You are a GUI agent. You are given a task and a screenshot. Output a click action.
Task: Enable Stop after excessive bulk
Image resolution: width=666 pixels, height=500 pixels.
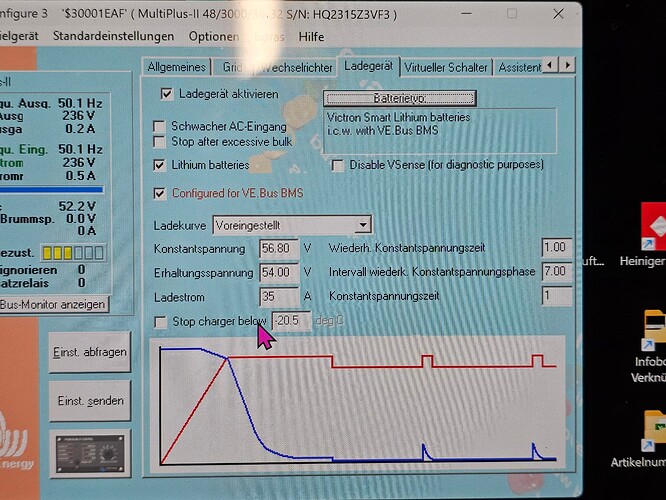pos(159,141)
